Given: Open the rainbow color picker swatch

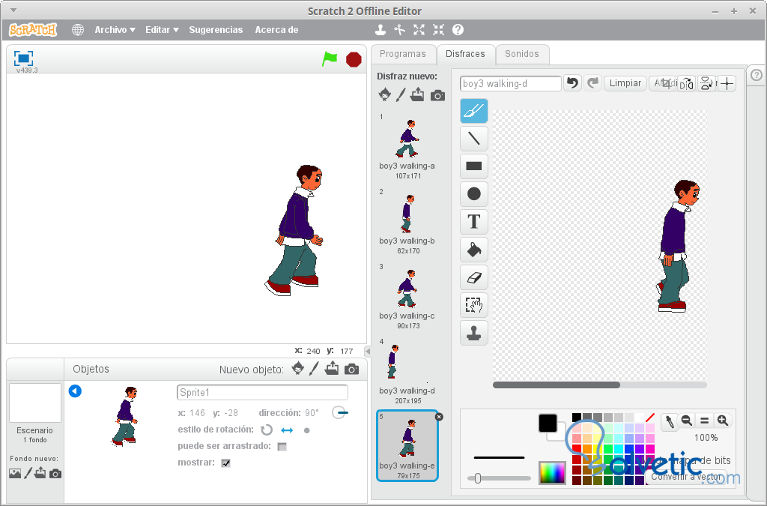Looking at the screenshot, I should [552, 473].
